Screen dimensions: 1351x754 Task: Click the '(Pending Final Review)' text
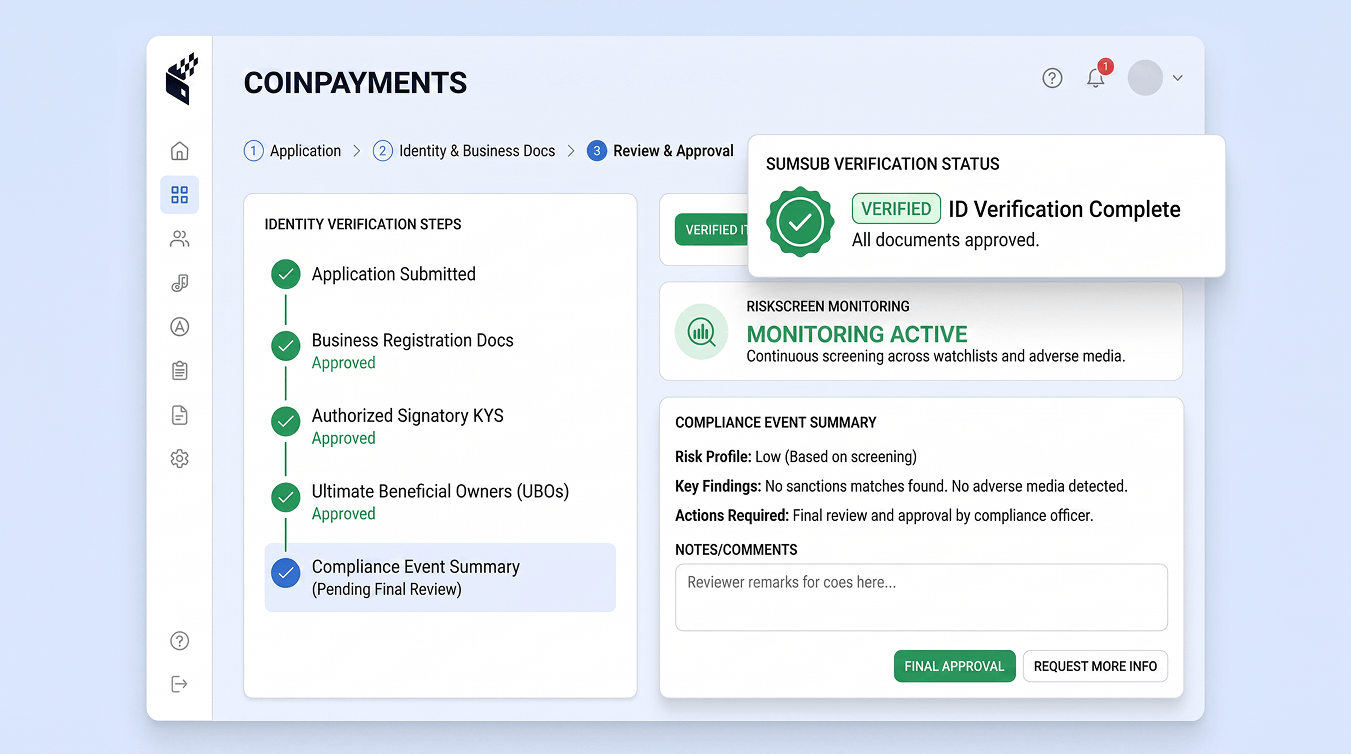(387, 589)
